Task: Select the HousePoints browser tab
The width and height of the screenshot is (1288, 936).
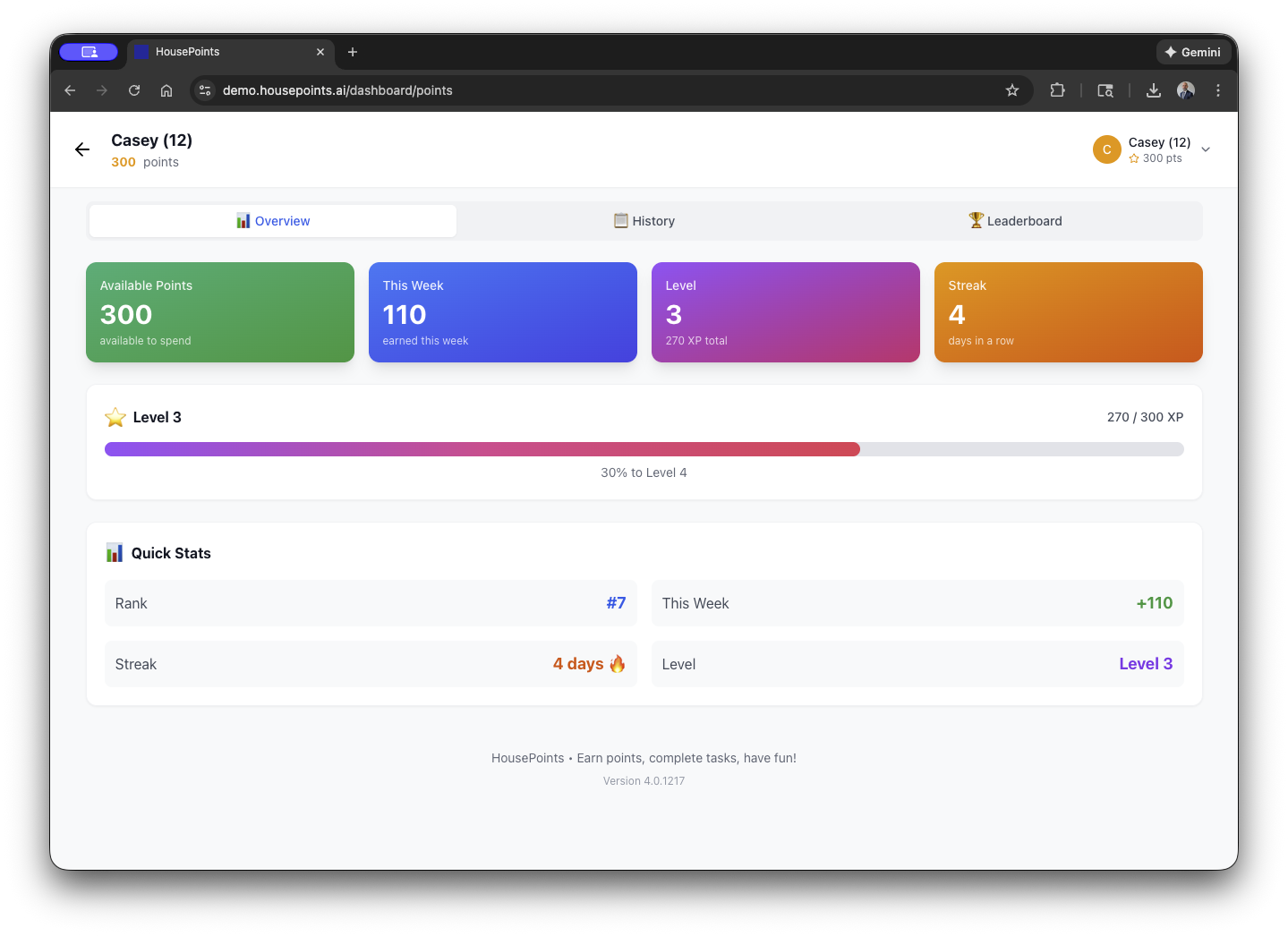Action: 230,52
